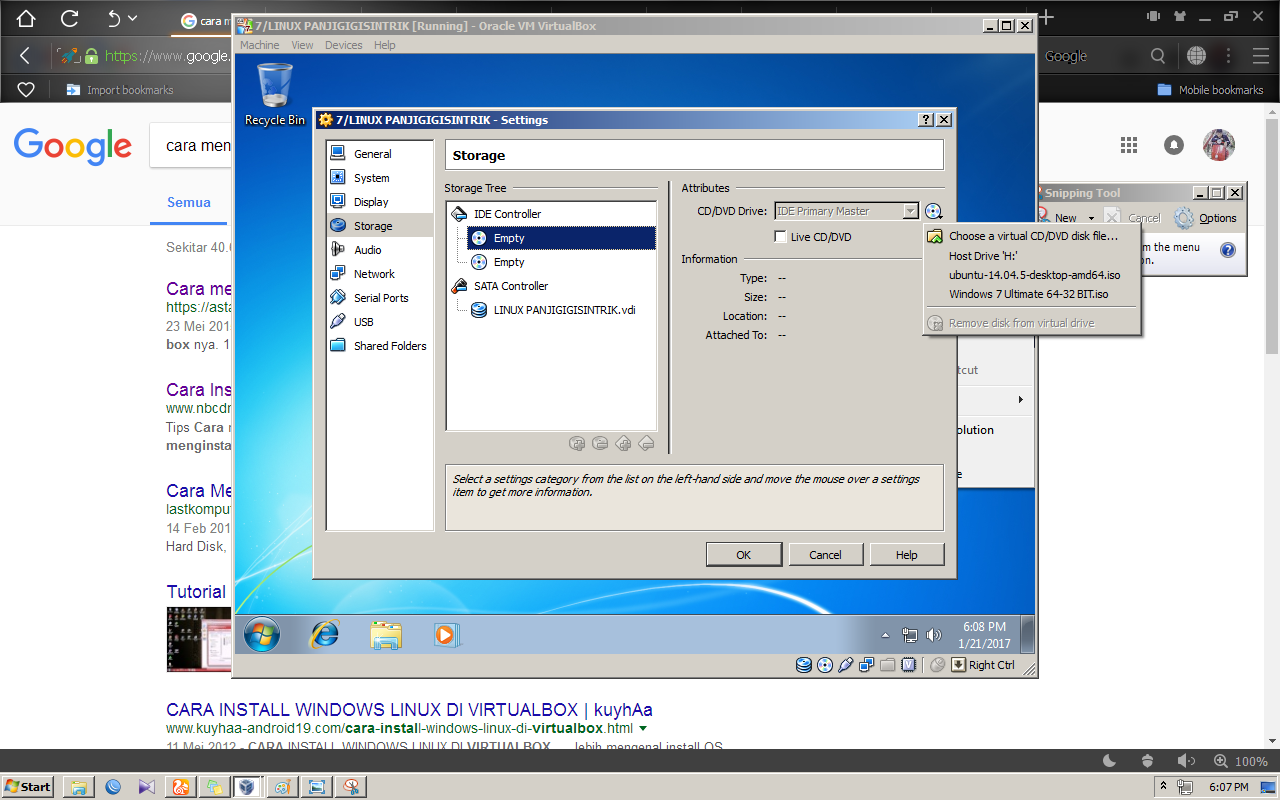Open the Devices menu in VirtualBox
The image size is (1280, 800).
pos(343,45)
